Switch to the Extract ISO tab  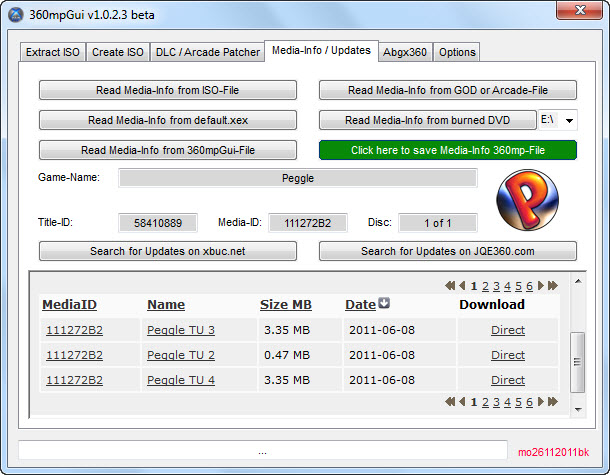tap(53, 52)
